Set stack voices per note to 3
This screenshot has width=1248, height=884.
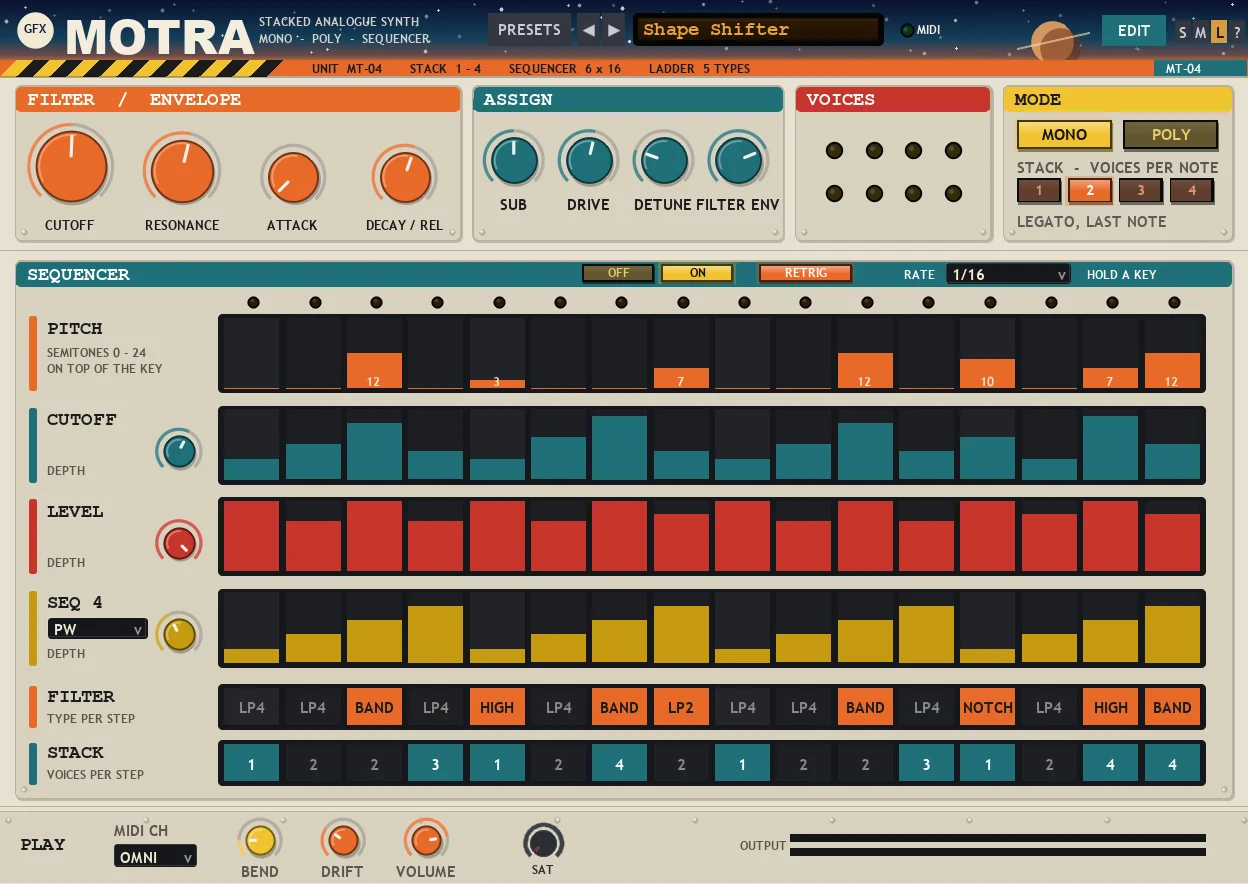1141,191
